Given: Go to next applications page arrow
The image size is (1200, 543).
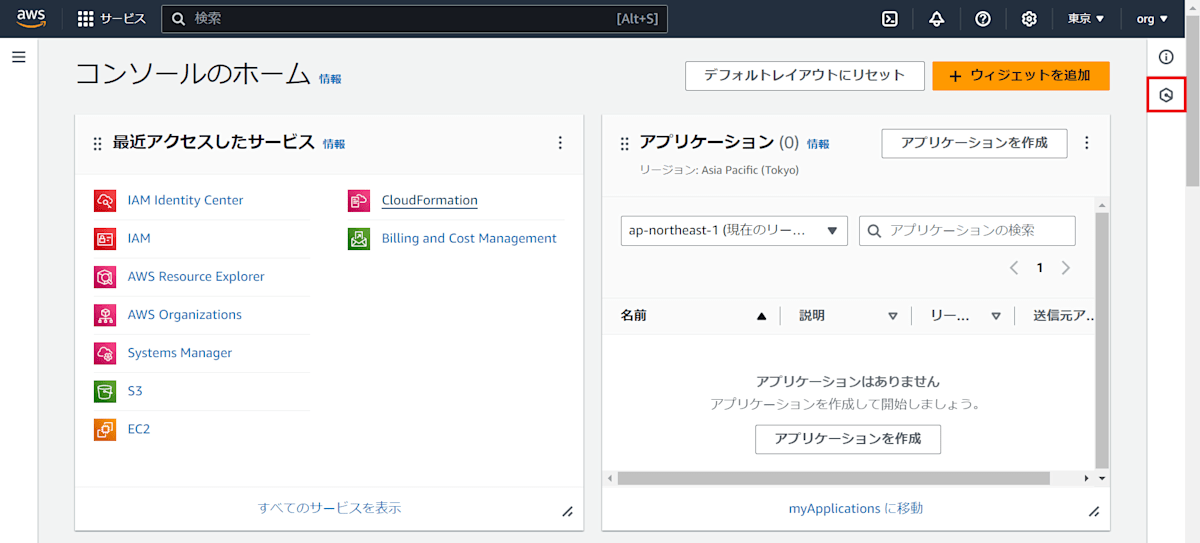Looking at the screenshot, I should [x=1066, y=268].
